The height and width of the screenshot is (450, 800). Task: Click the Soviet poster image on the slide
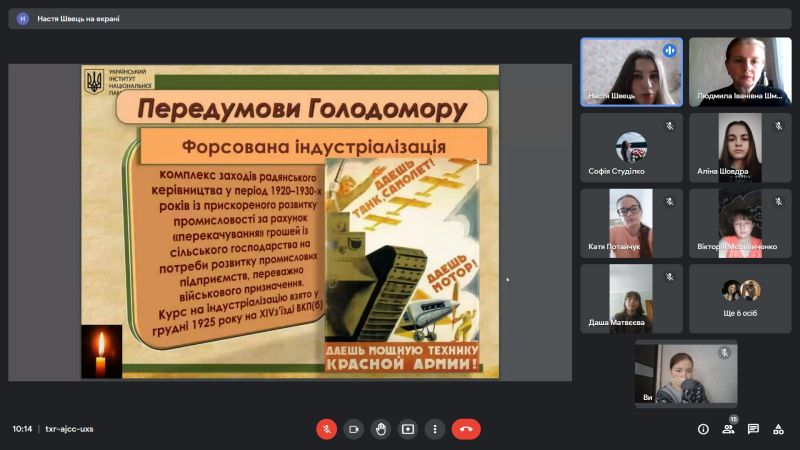click(x=402, y=264)
